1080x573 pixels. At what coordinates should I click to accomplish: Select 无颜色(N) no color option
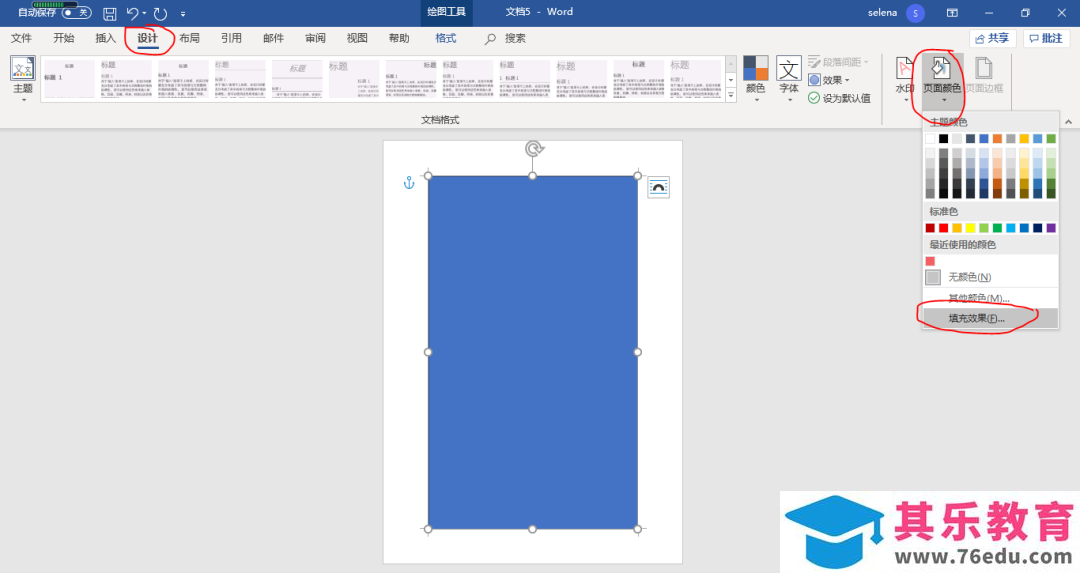pyautogui.click(x=990, y=277)
